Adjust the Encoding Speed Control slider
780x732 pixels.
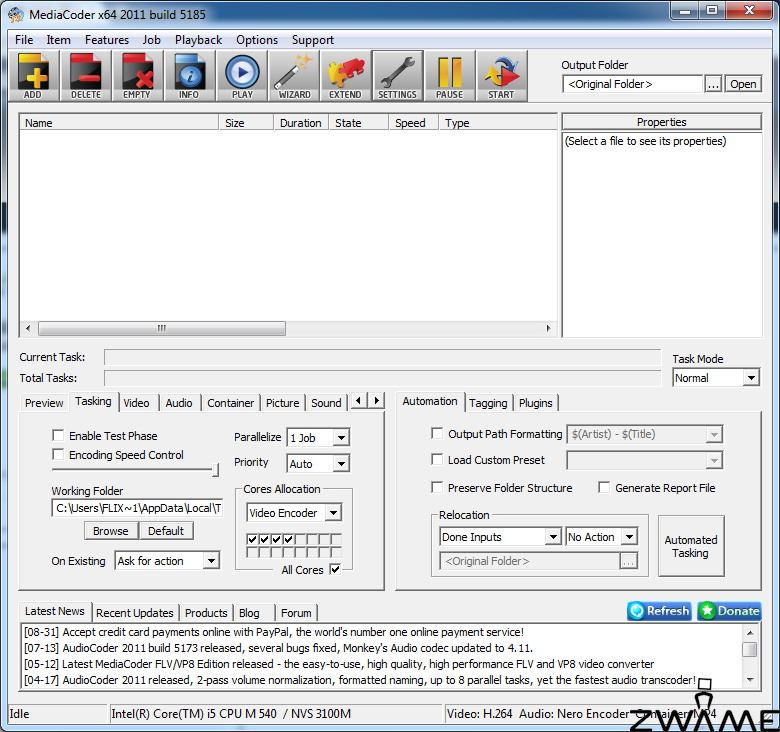pos(215,469)
